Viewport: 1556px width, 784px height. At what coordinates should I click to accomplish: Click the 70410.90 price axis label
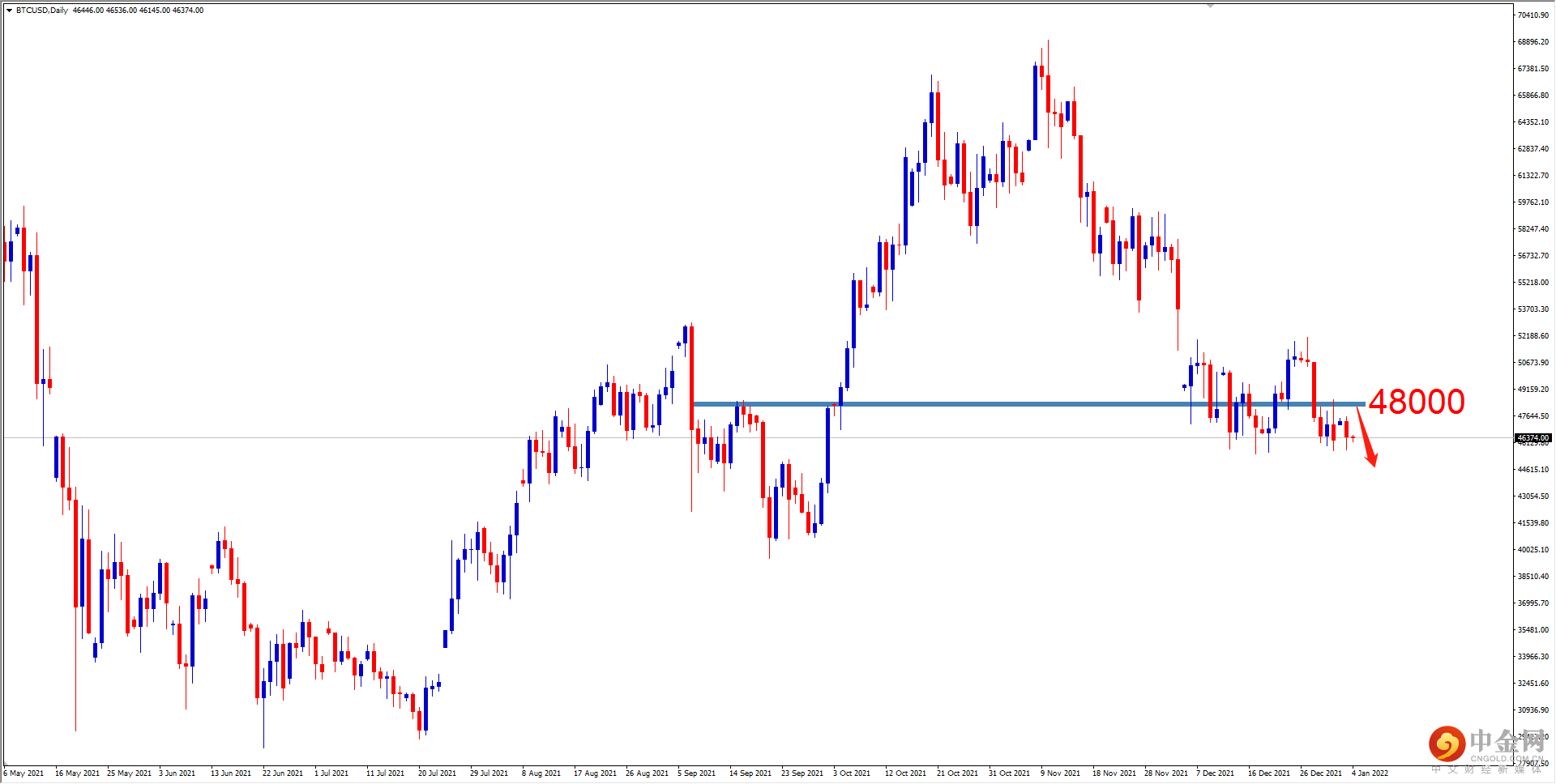click(1533, 15)
